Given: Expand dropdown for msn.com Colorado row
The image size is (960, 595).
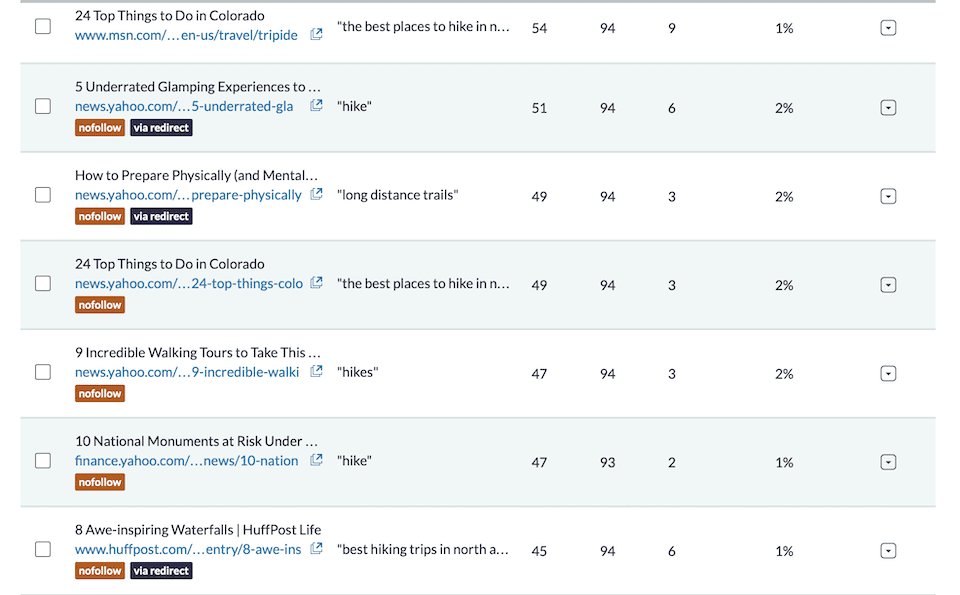Looking at the screenshot, I should pos(888,28).
